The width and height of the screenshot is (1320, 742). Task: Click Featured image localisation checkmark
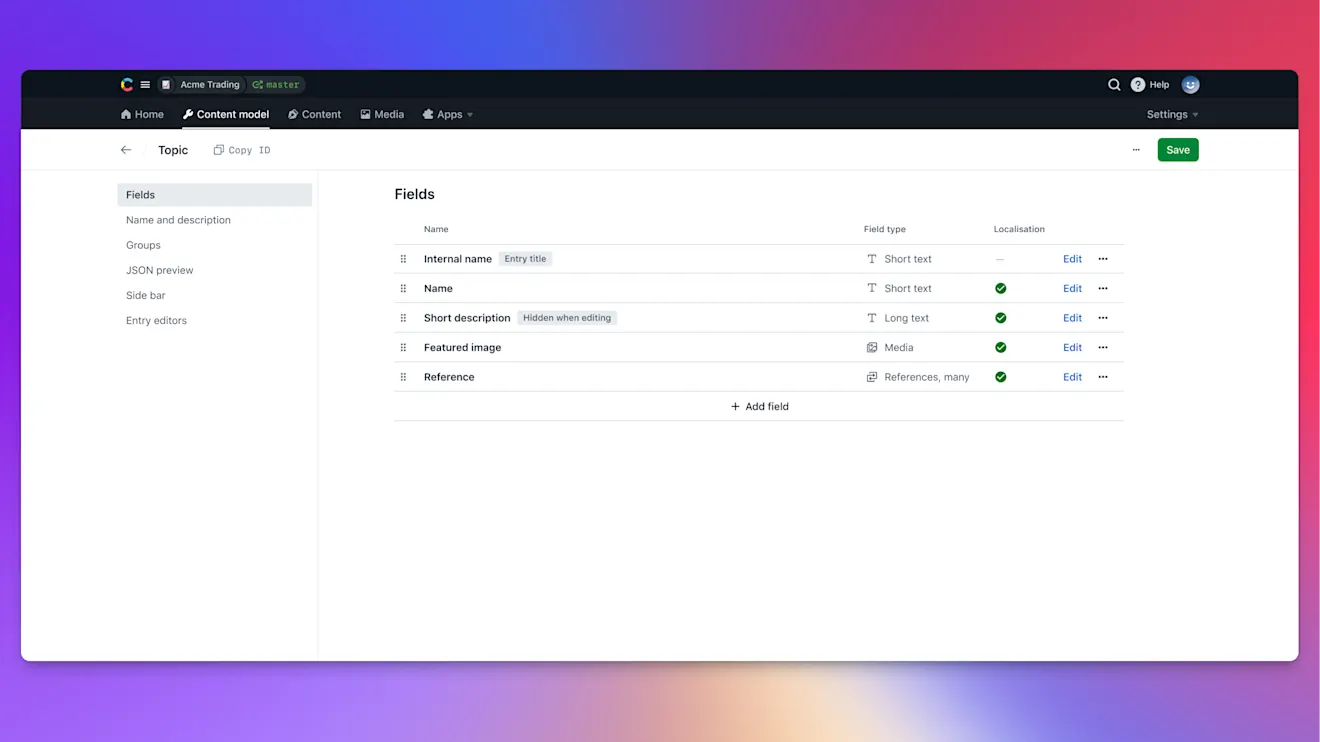[x=1000, y=347]
